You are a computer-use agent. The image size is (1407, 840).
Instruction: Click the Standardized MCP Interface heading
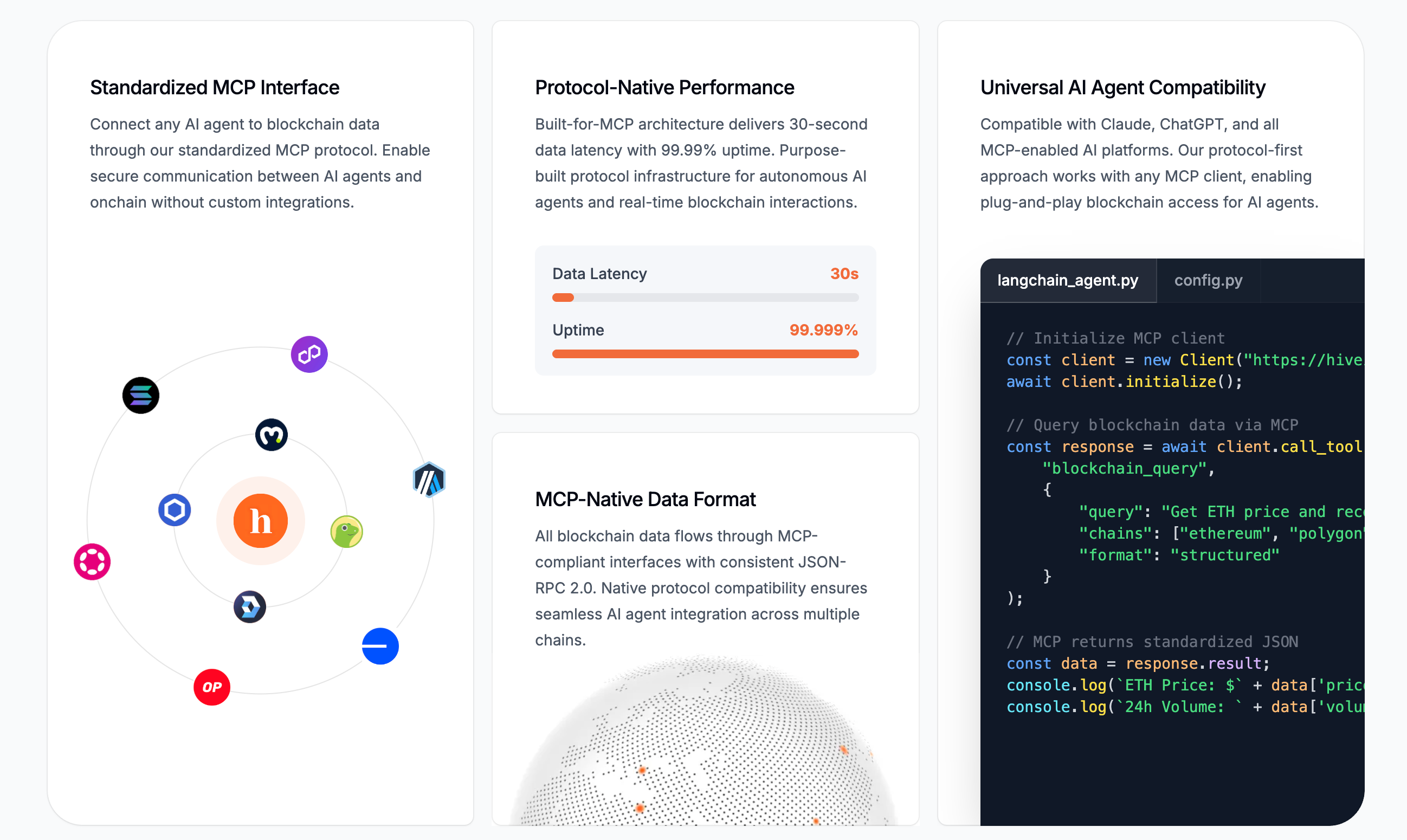[215, 88]
